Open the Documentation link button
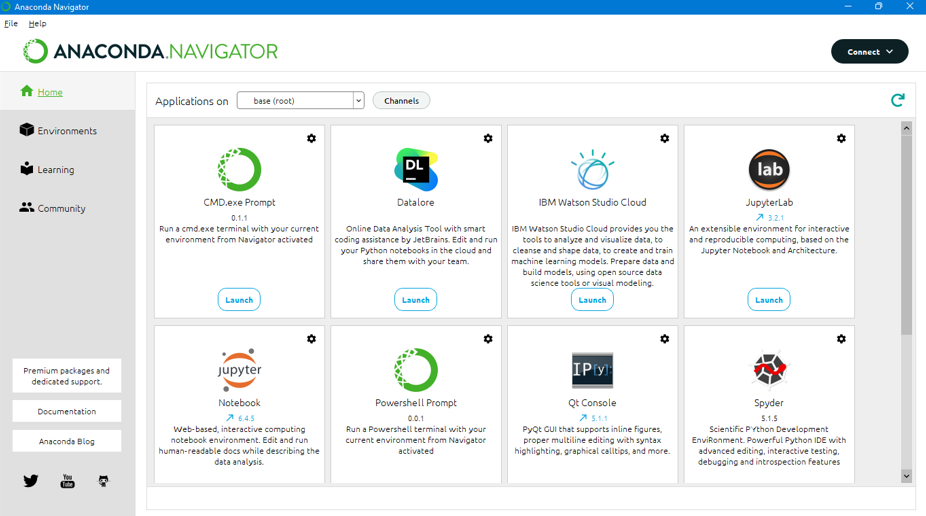The height and width of the screenshot is (516, 926). pyautogui.click(x=67, y=411)
